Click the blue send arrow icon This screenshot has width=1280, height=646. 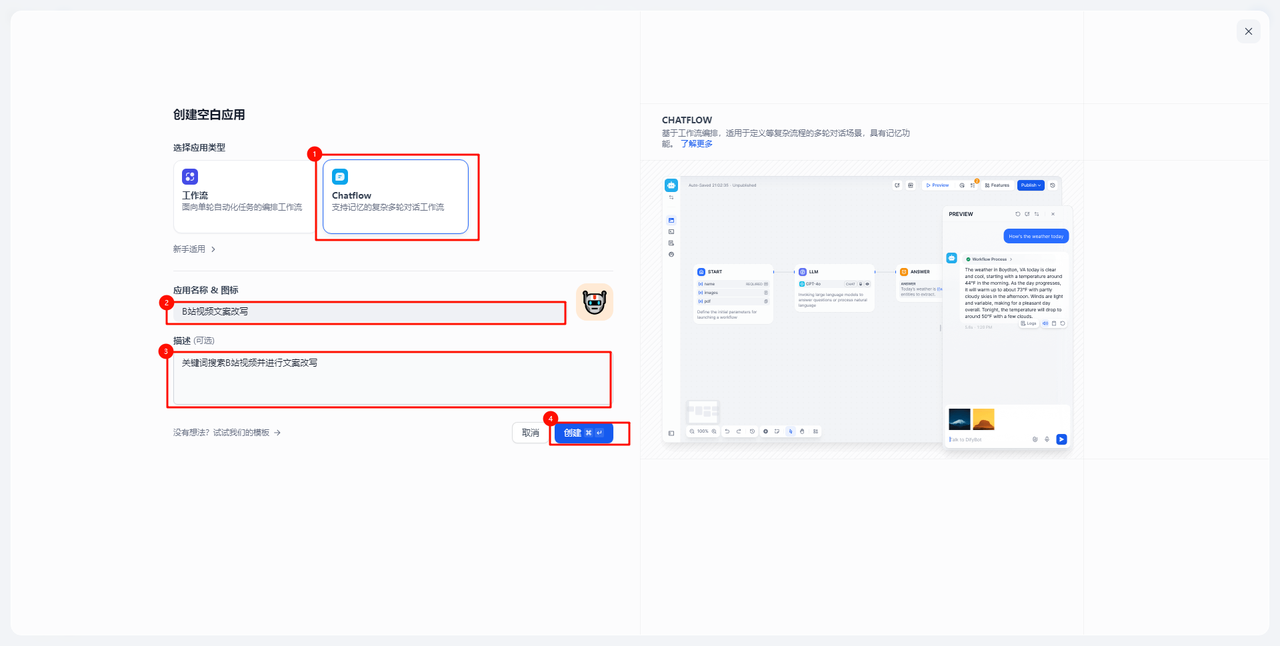pyautogui.click(x=1061, y=439)
